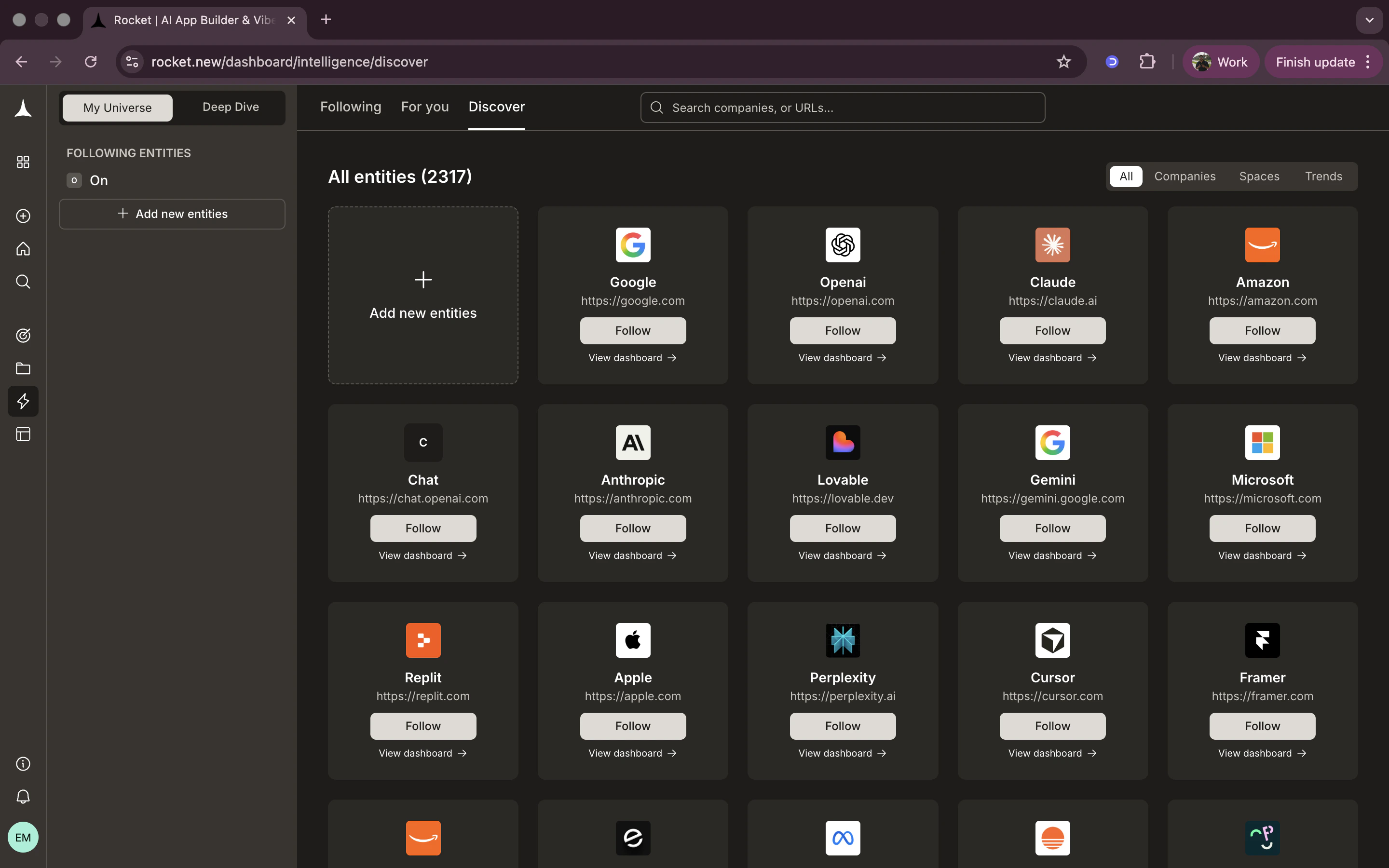Expand the tab search dropdown chevron
This screenshot has width=1389, height=868.
pyautogui.click(x=1369, y=20)
